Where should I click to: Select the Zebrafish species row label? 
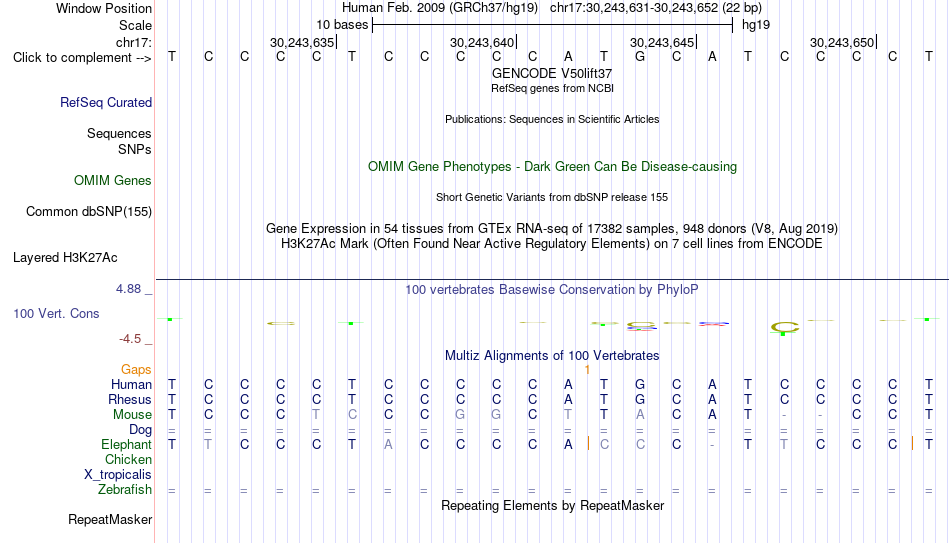coord(125,490)
